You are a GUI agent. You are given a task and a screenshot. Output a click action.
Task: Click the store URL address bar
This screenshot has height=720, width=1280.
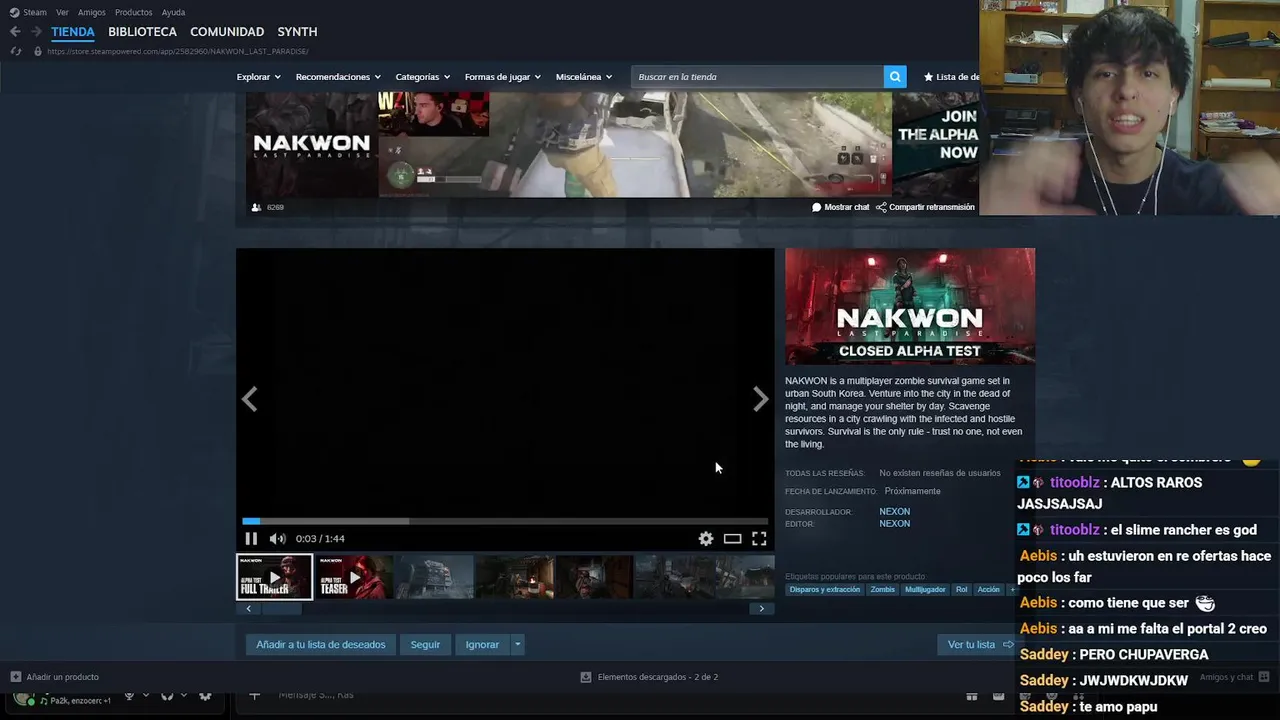pos(178,51)
